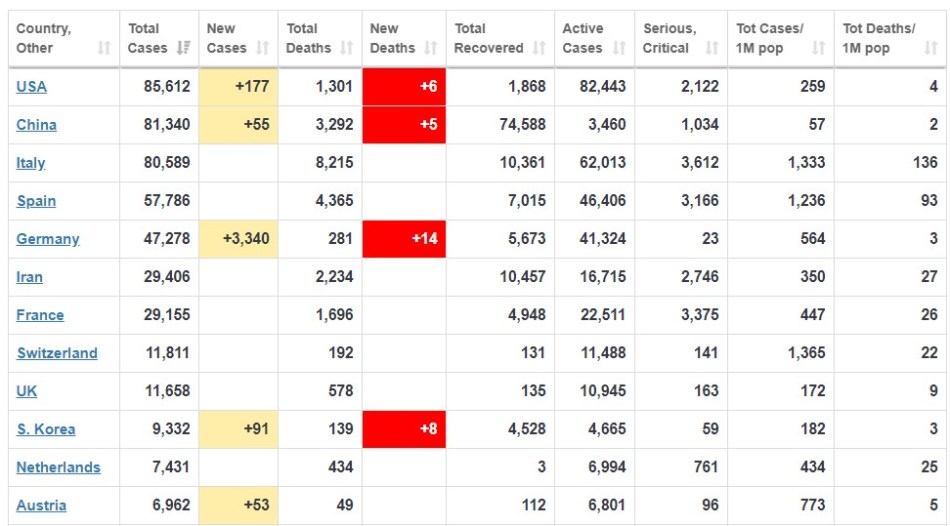The image size is (950, 526).
Task: Select Italy's total deaths value 8,215
Action: click(334, 163)
